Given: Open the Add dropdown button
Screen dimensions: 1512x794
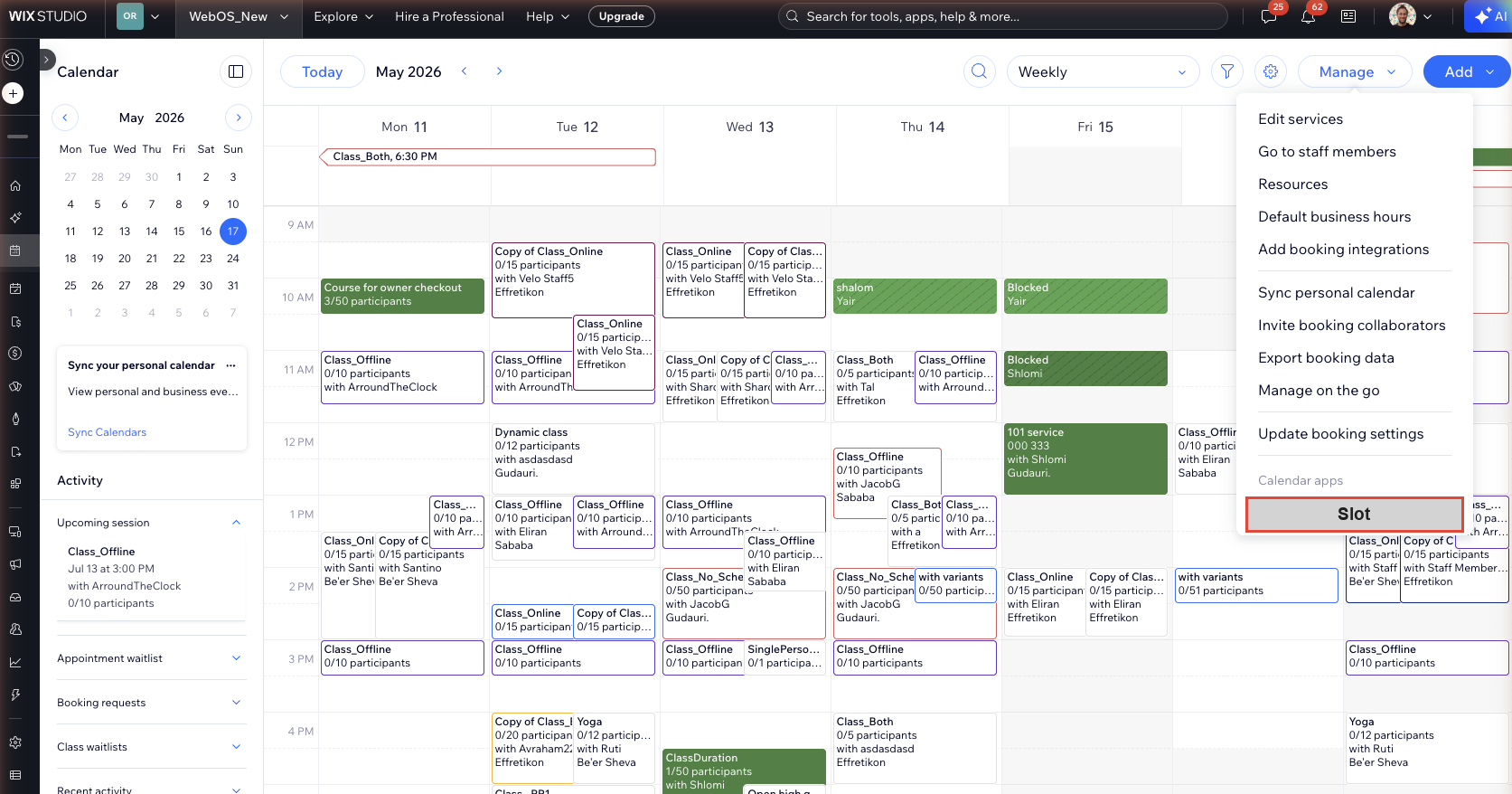Looking at the screenshot, I should [x=1466, y=71].
